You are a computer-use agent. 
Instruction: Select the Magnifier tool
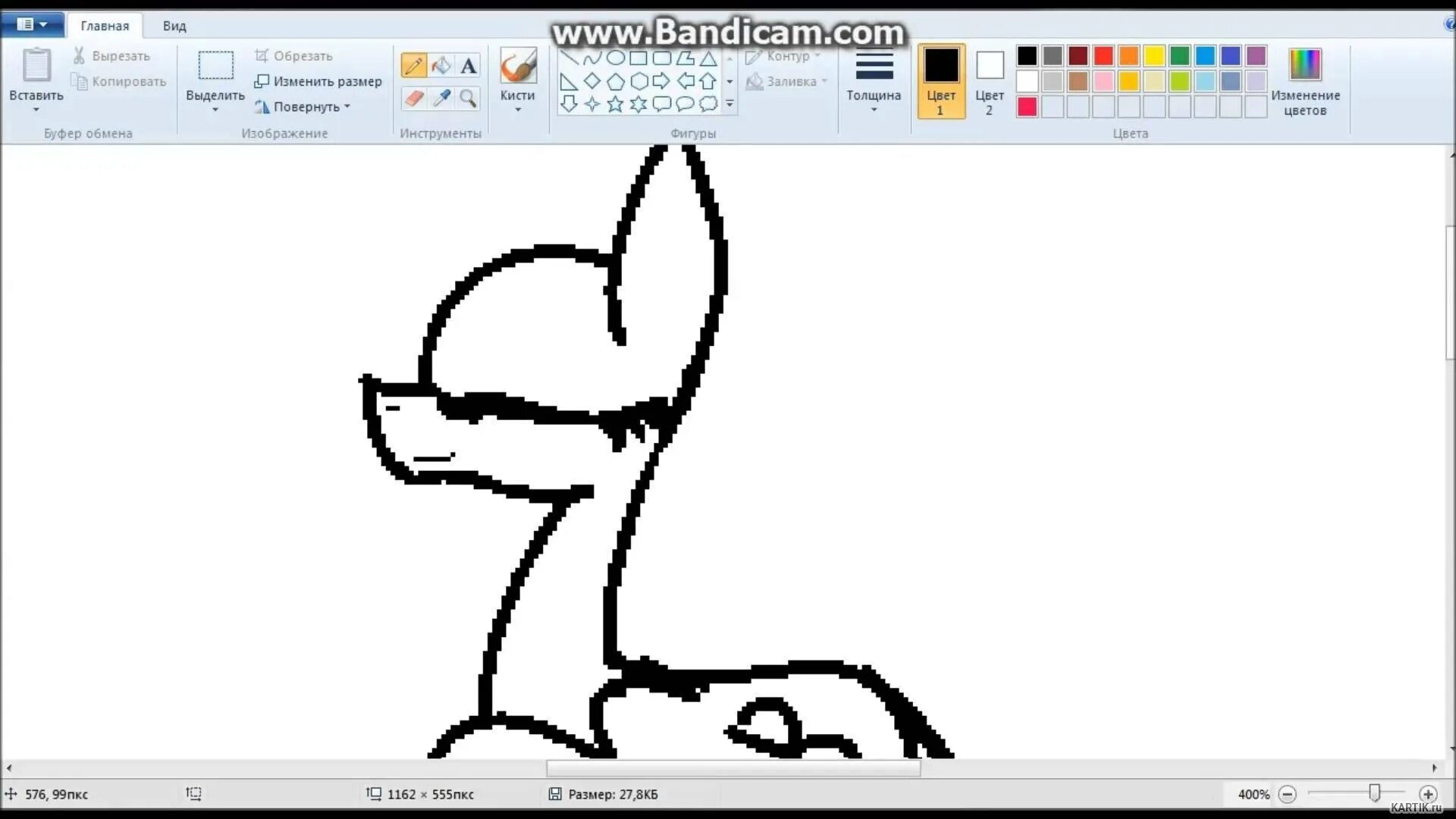click(x=469, y=98)
